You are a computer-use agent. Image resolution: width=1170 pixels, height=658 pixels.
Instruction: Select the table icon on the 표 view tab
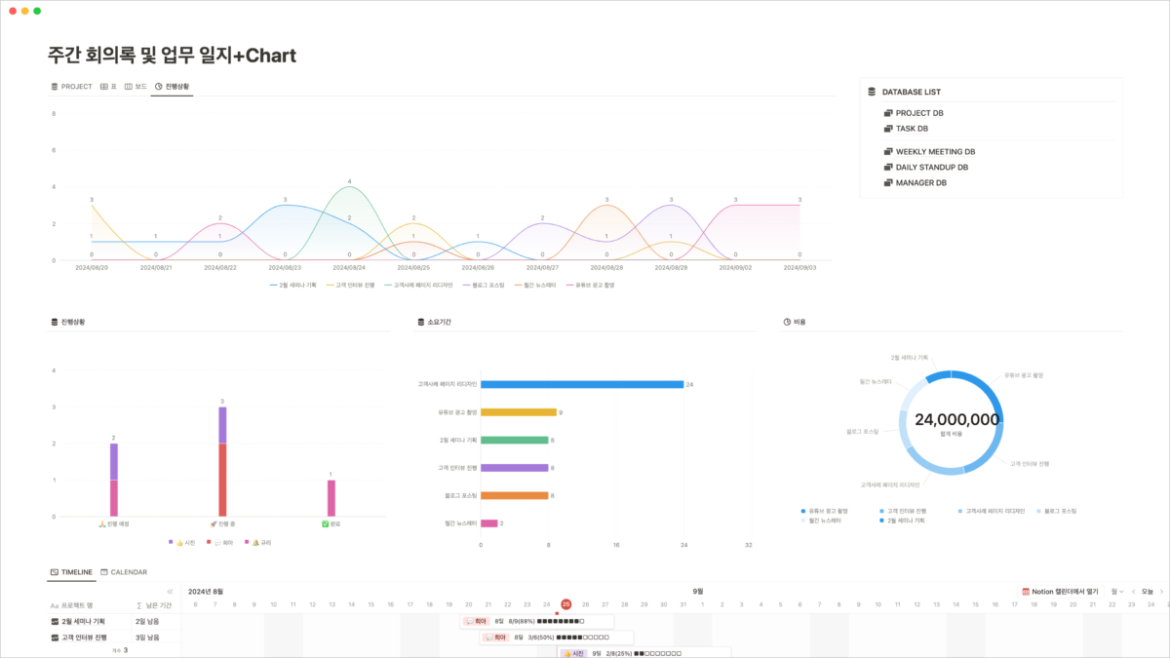click(104, 86)
